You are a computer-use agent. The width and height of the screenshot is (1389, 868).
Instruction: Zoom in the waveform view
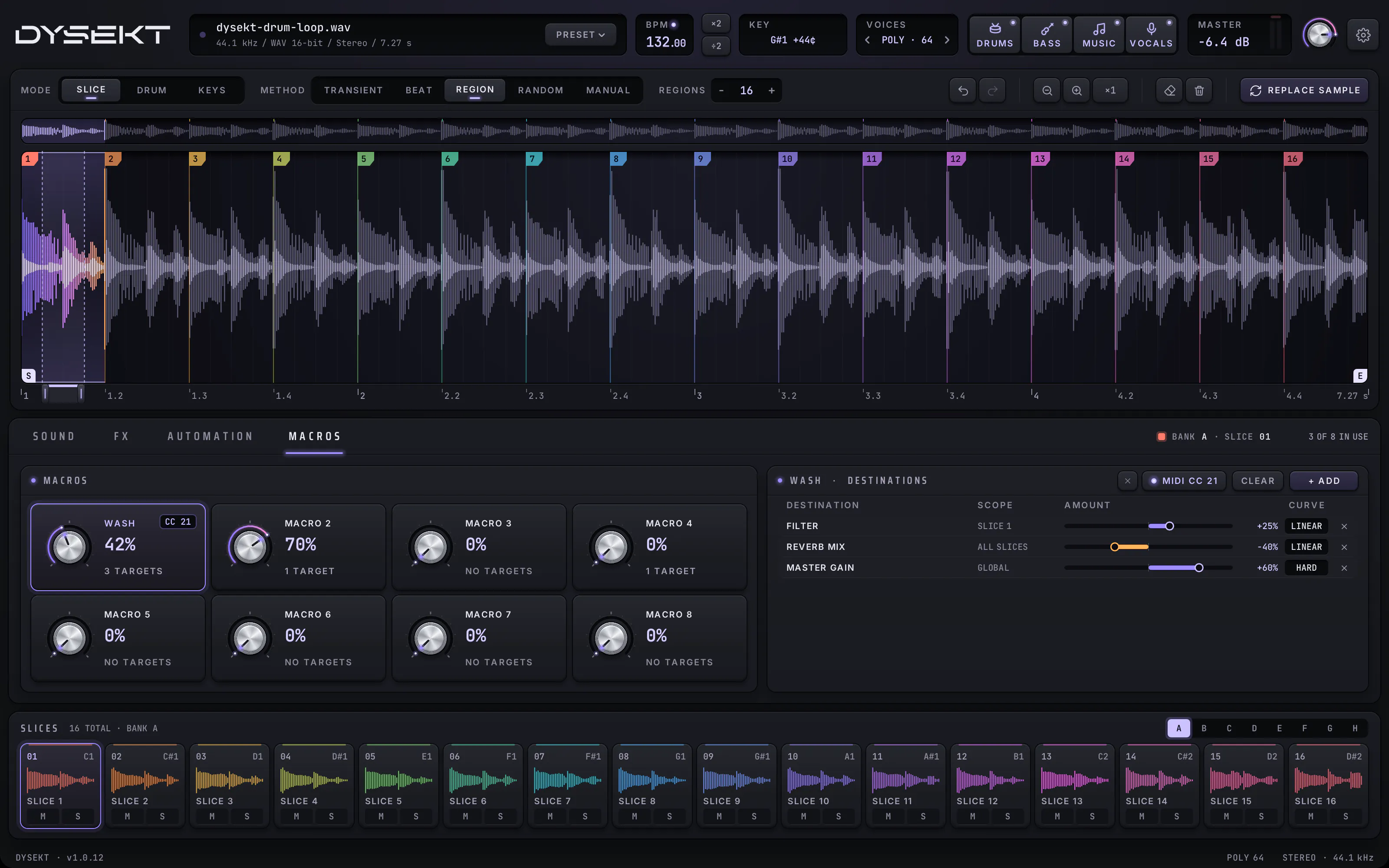(1077, 90)
